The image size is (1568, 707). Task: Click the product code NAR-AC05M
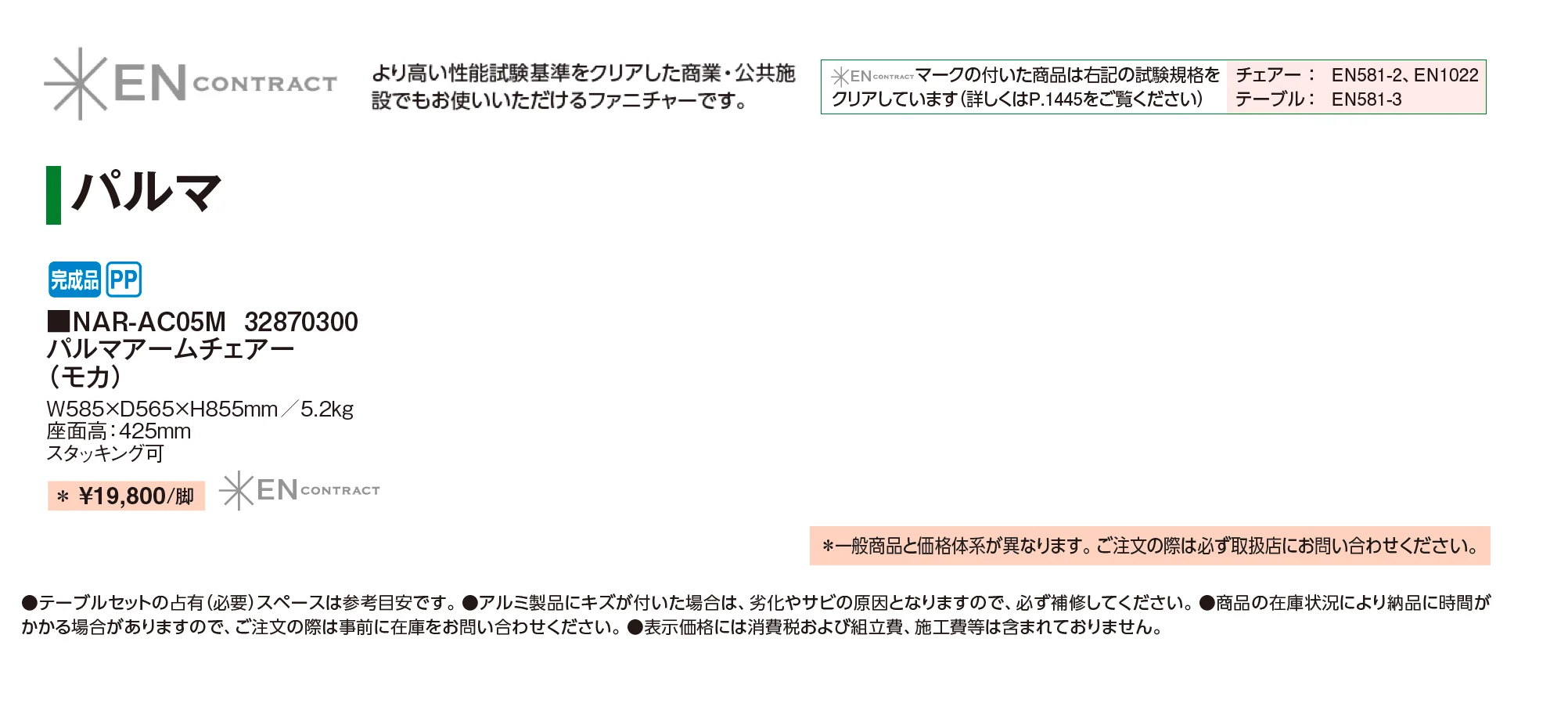(x=149, y=322)
